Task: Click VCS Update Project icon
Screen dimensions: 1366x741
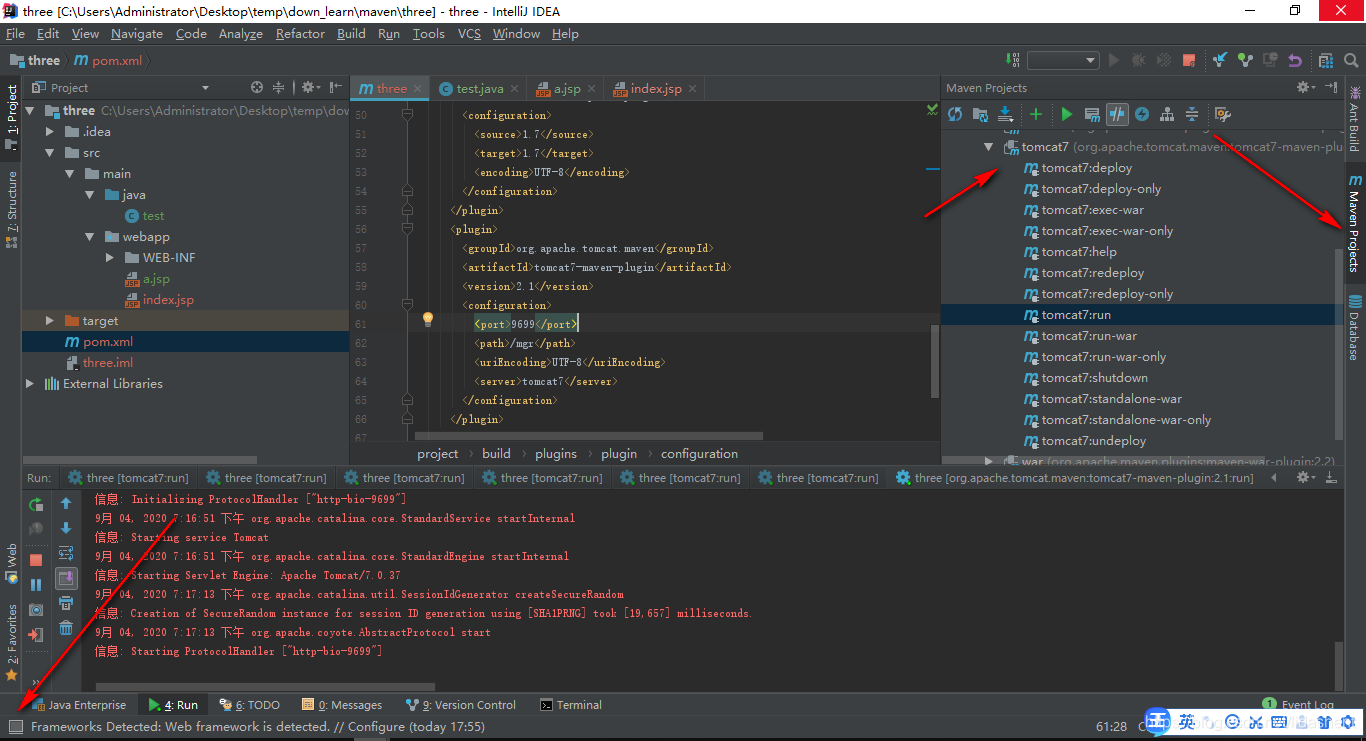Action: 1220,60
